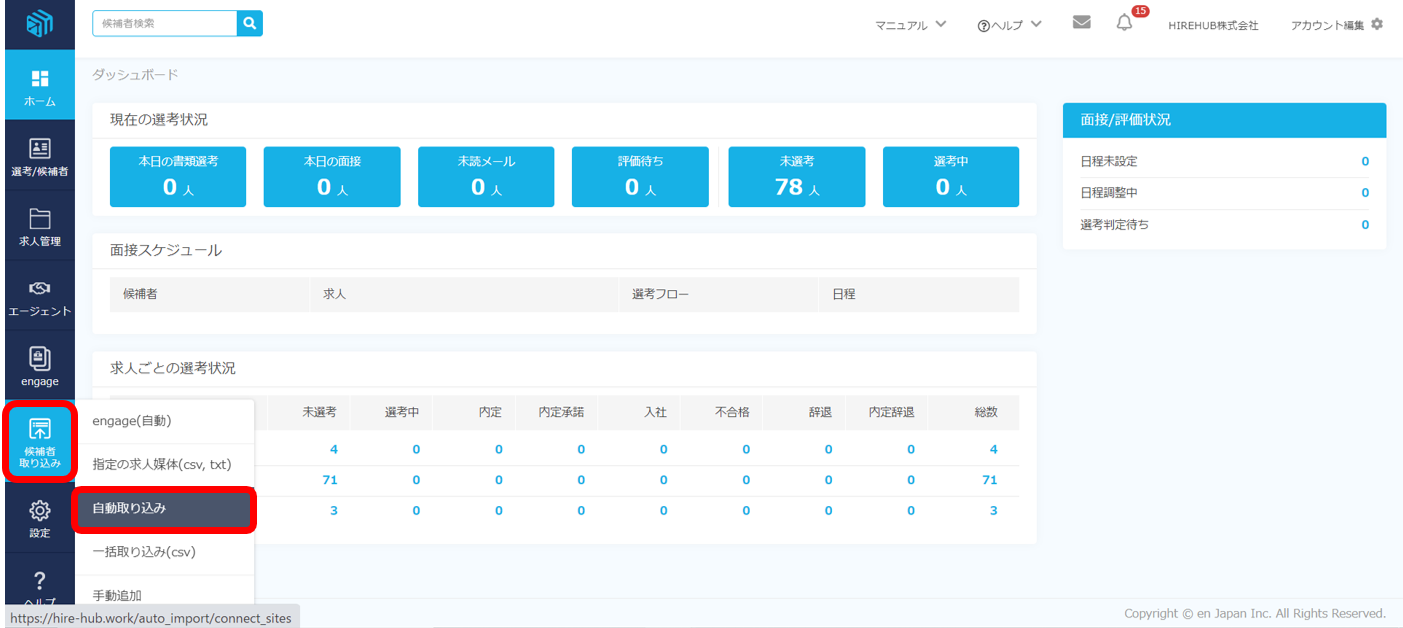
Task: Go to 求人管理 folder icon
Action: 39,227
